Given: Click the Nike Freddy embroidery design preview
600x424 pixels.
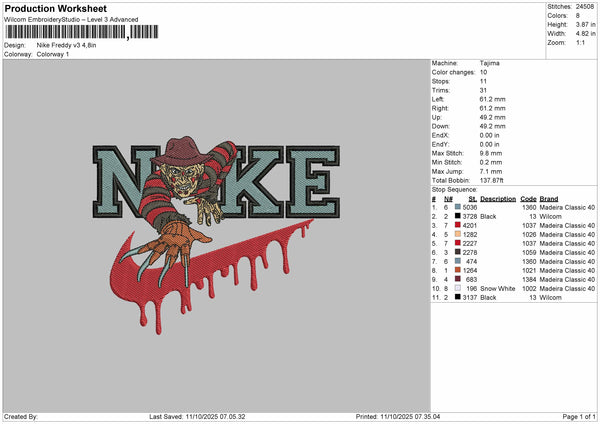Looking at the screenshot, I should pyautogui.click(x=216, y=235).
